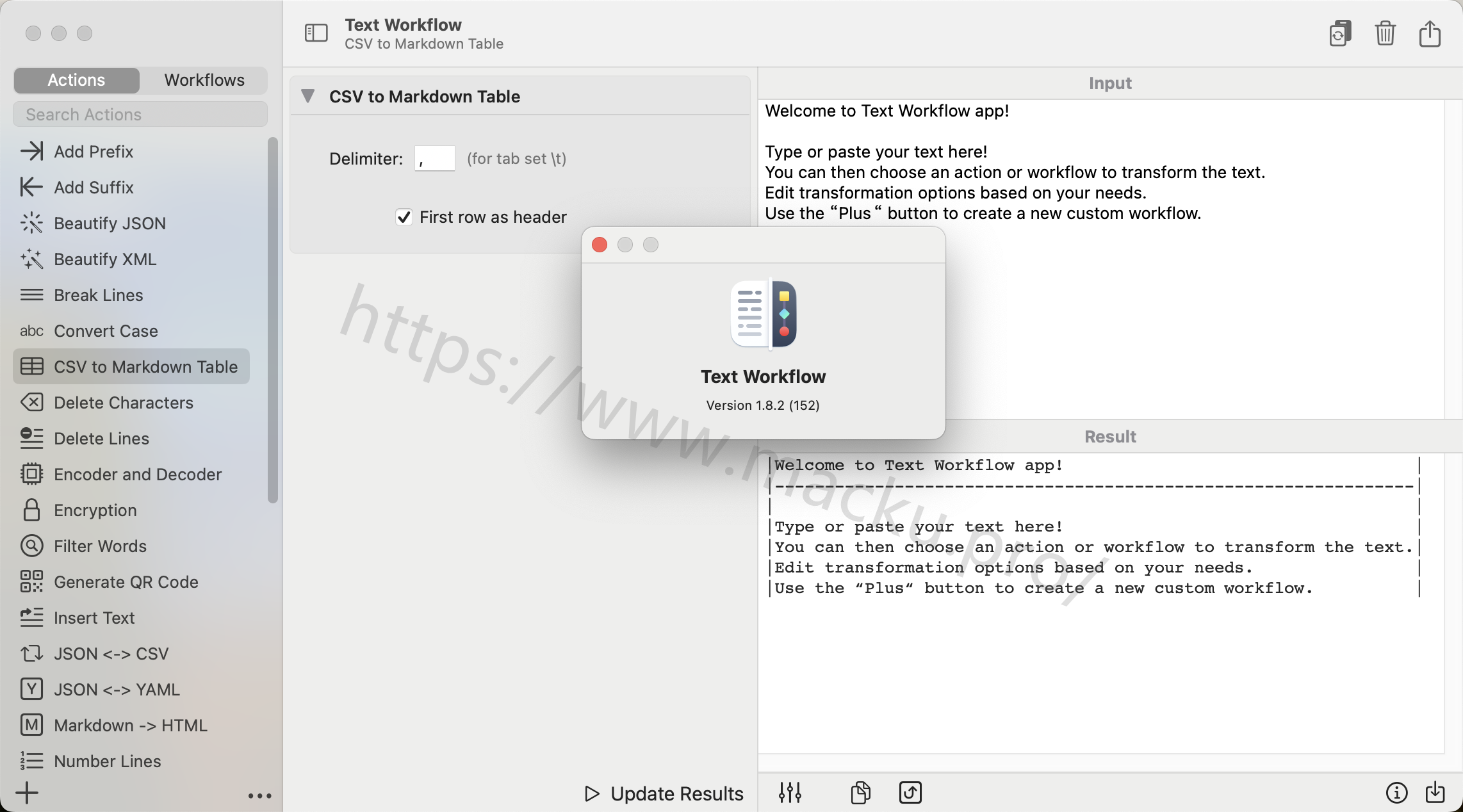The image size is (1463, 812).
Task: Click the Generate QR Code icon
Action: [x=31, y=581]
